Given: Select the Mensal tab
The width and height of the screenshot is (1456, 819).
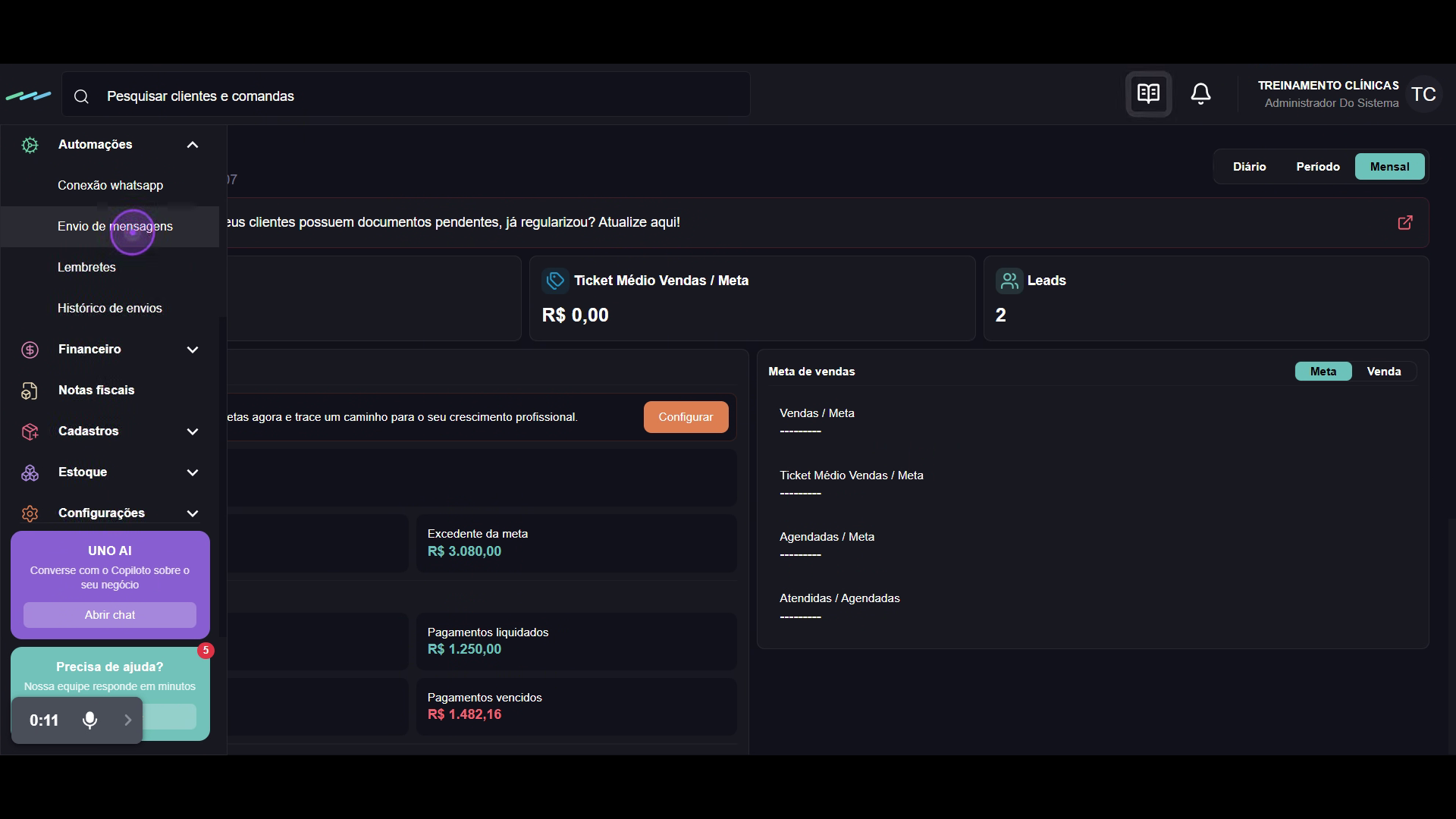Looking at the screenshot, I should [1389, 167].
